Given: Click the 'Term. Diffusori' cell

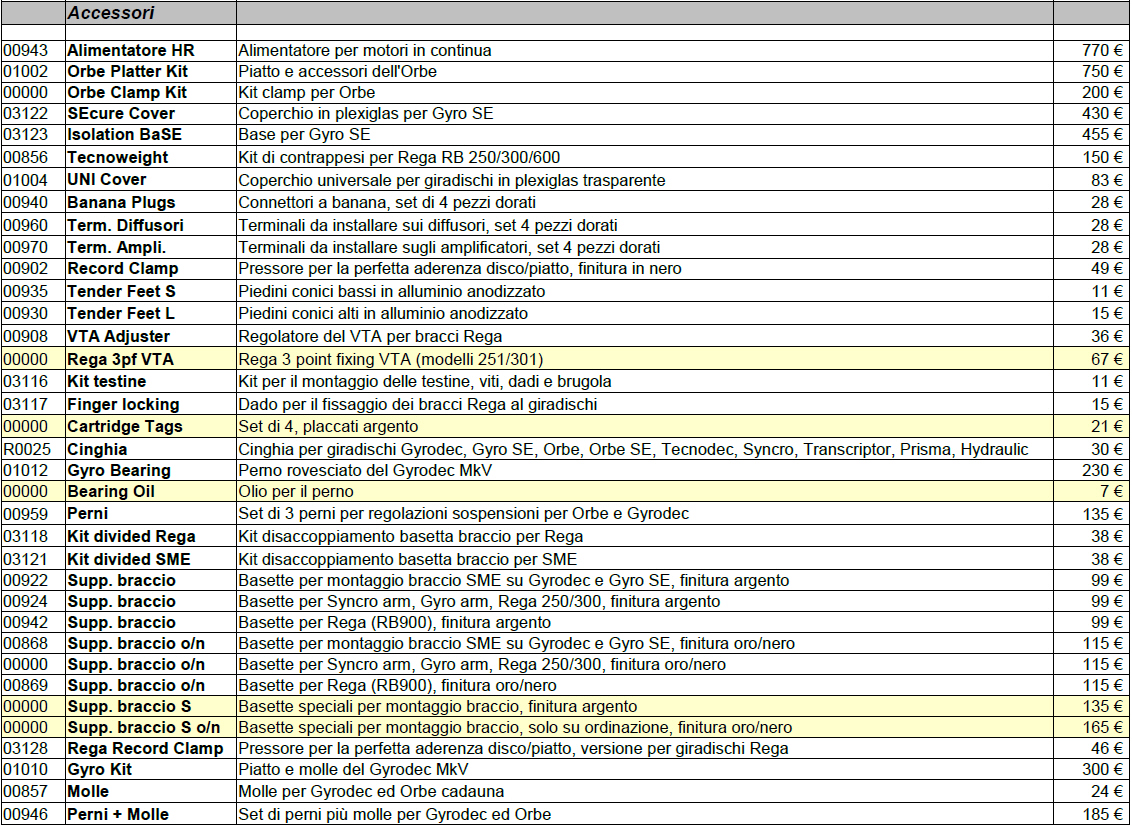Looking at the screenshot, I should (151, 225).
